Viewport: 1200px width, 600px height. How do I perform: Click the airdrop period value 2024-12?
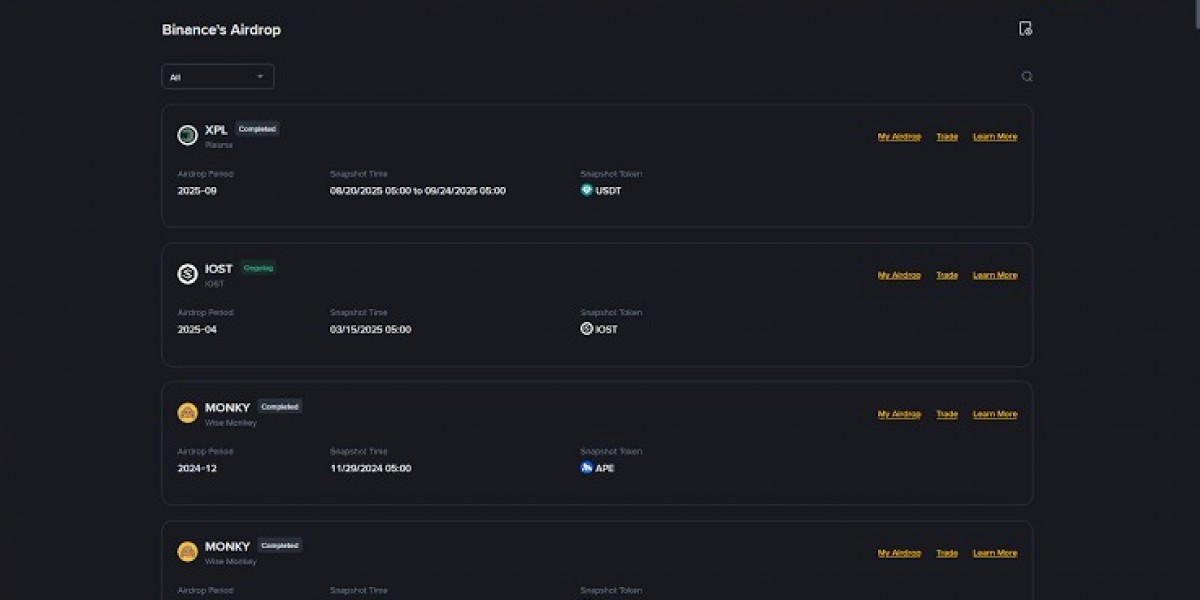197,468
